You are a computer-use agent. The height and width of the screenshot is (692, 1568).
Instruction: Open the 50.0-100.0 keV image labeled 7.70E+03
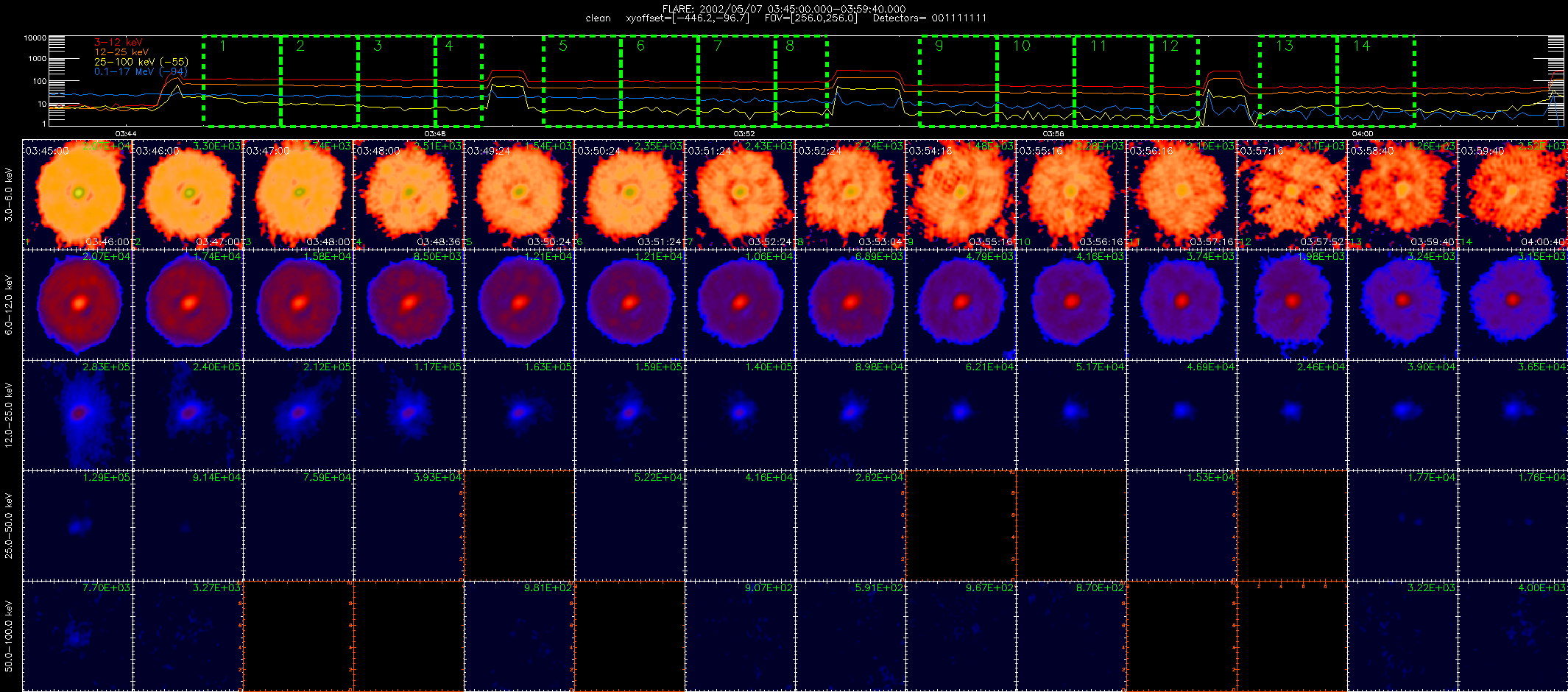click(x=77, y=635)
